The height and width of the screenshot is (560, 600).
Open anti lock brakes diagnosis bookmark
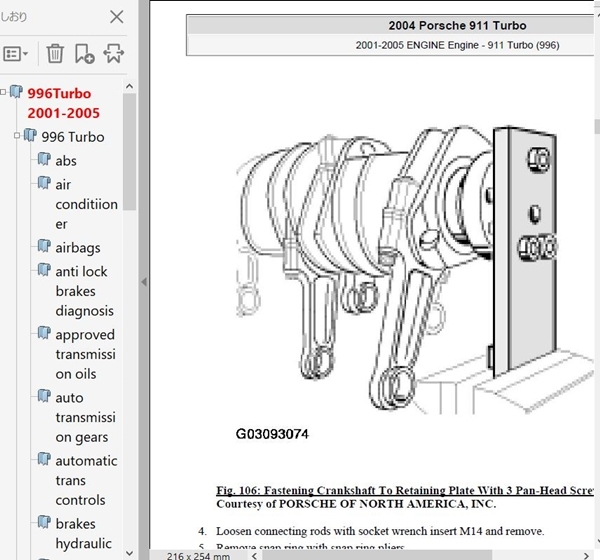click(85, 291)
